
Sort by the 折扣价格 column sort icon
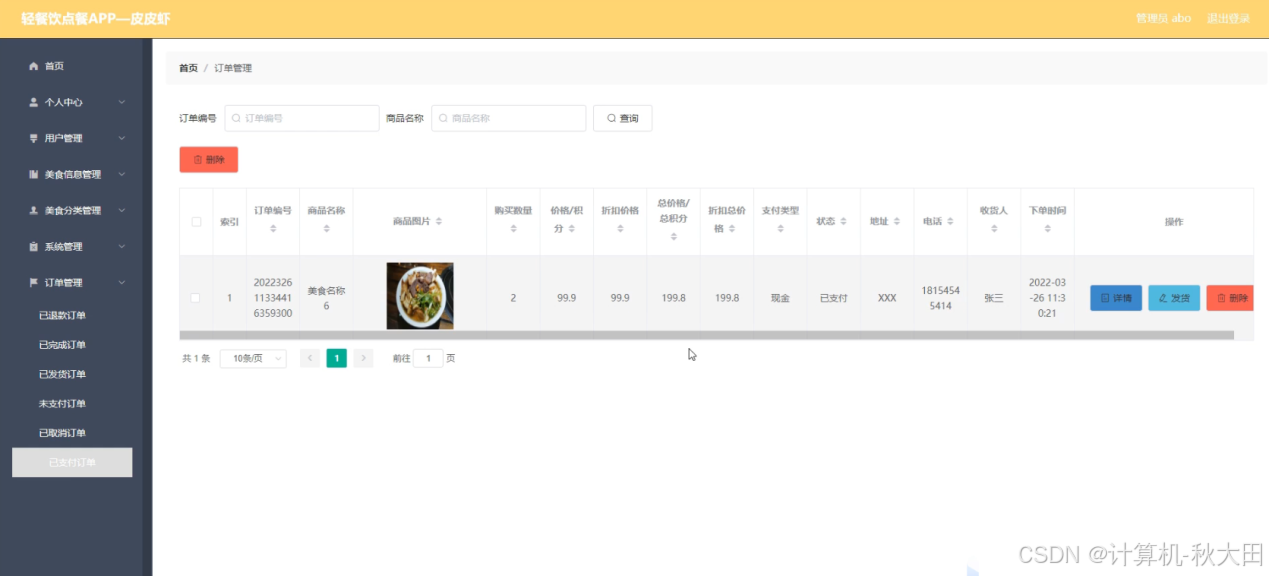pos(620,229)
